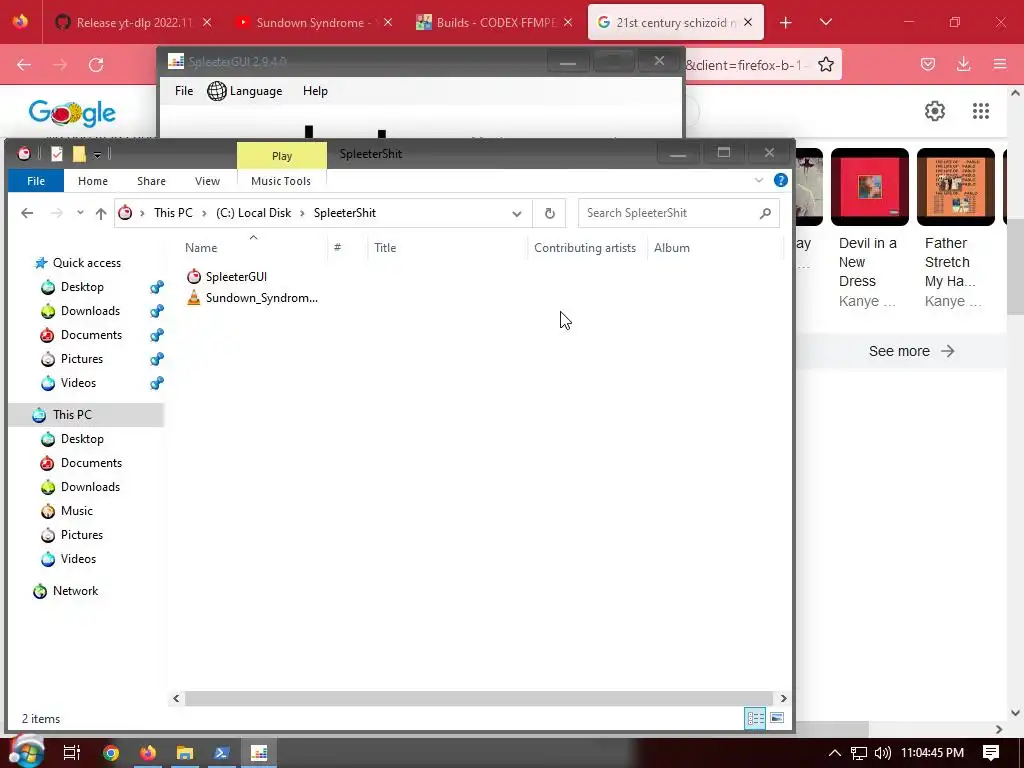This screenshot has width=1024, height=768.
Task: Open Firefox hamburger menu
Action: click(999, 64)
